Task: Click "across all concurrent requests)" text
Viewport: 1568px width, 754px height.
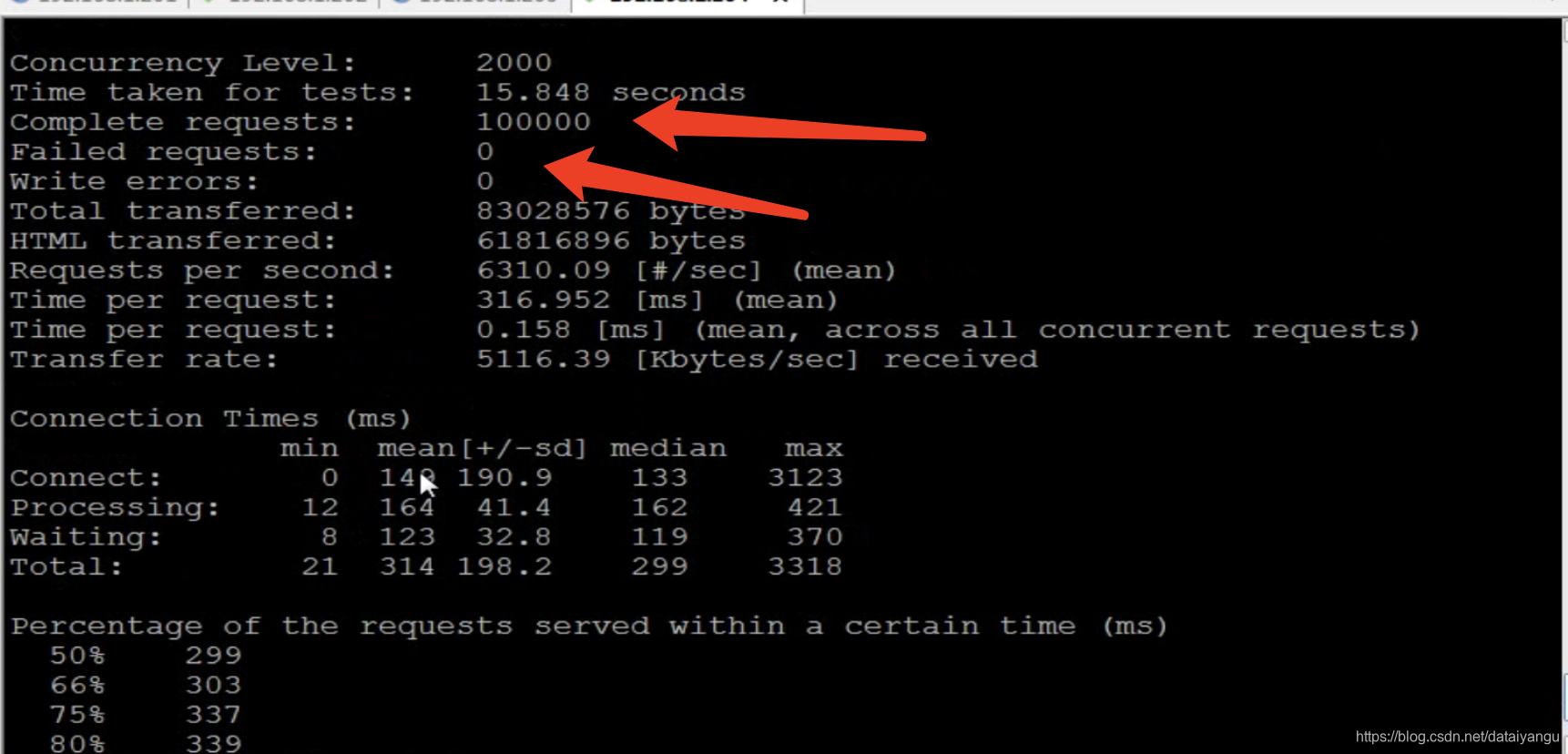Action: point(1122,330)
